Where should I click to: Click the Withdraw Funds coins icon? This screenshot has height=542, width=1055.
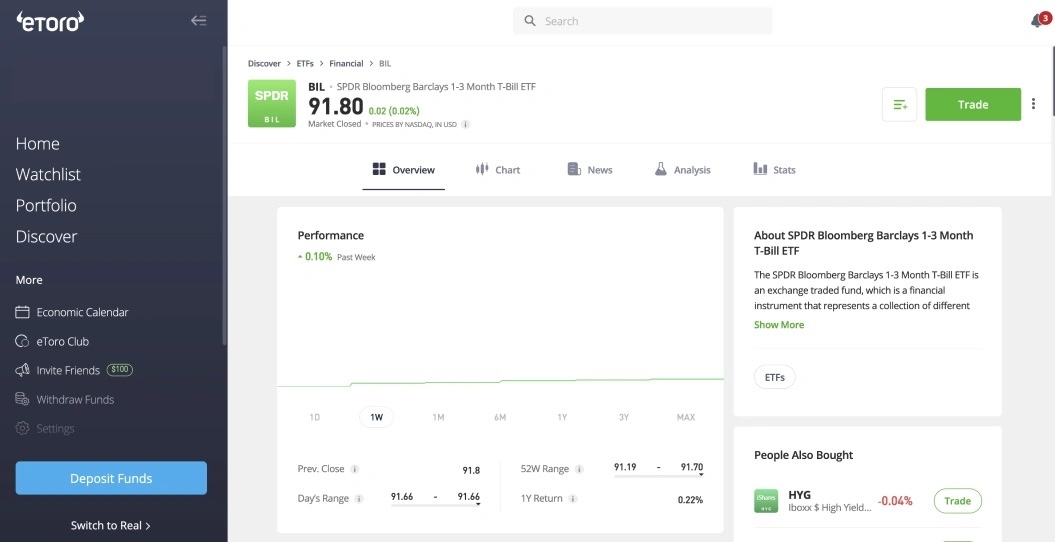(x=22, y=399)
